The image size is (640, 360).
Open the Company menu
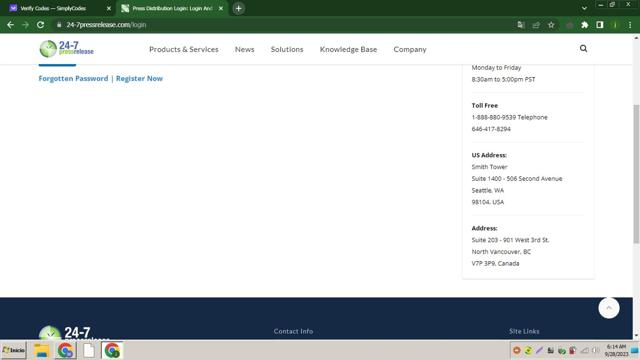coord(410,49)
